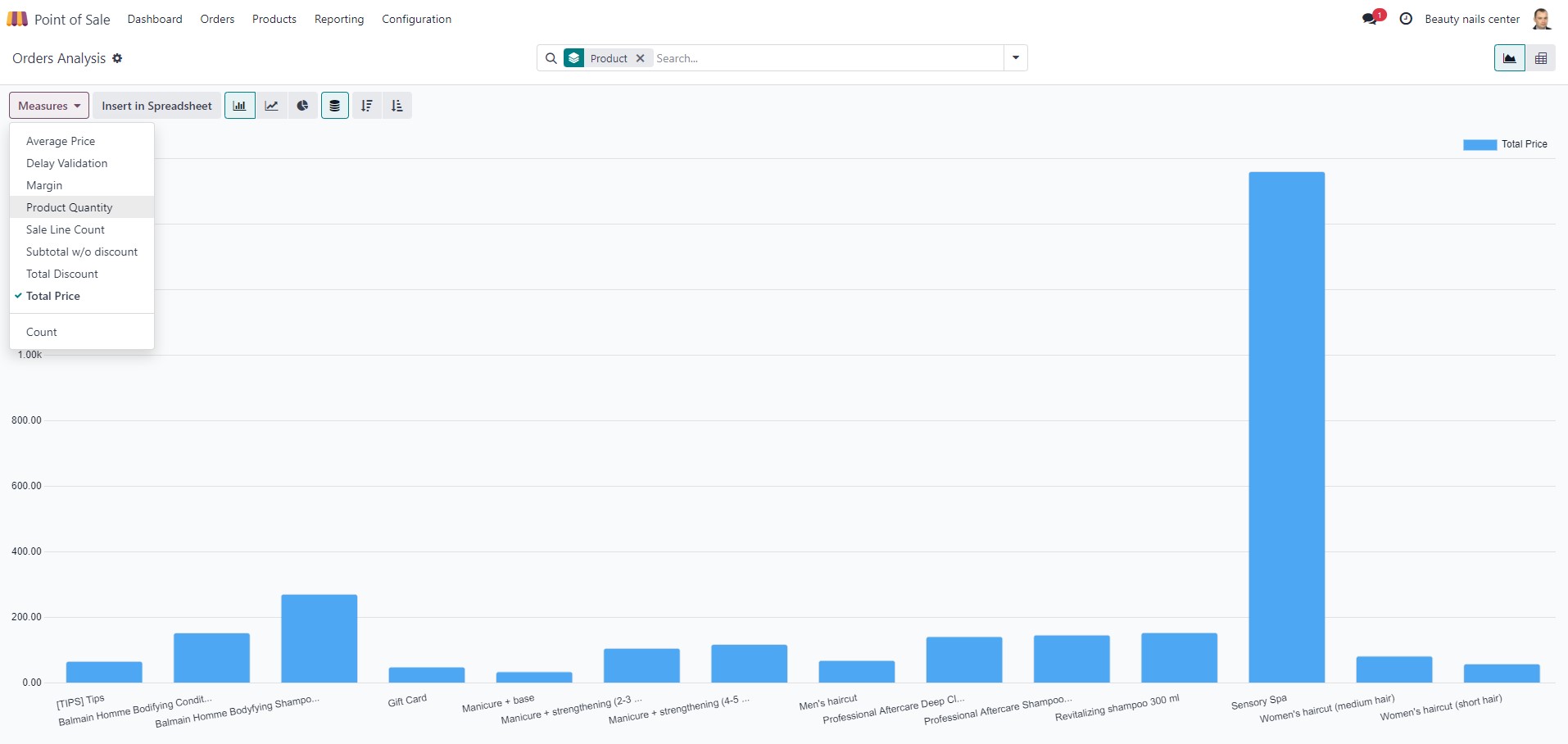Switch to pie chart view

[x=302, y=106]
